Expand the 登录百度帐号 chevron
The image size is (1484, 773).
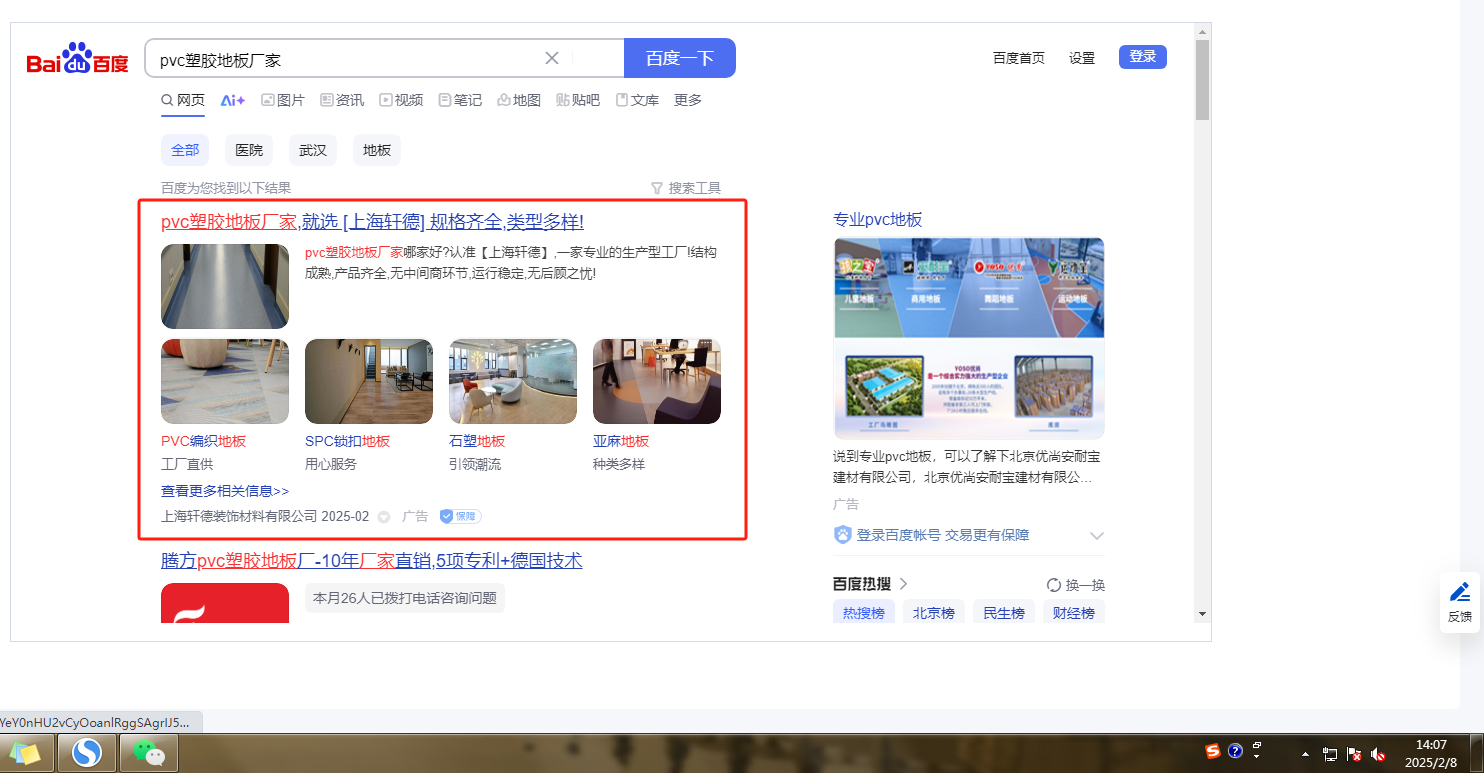1096,535
